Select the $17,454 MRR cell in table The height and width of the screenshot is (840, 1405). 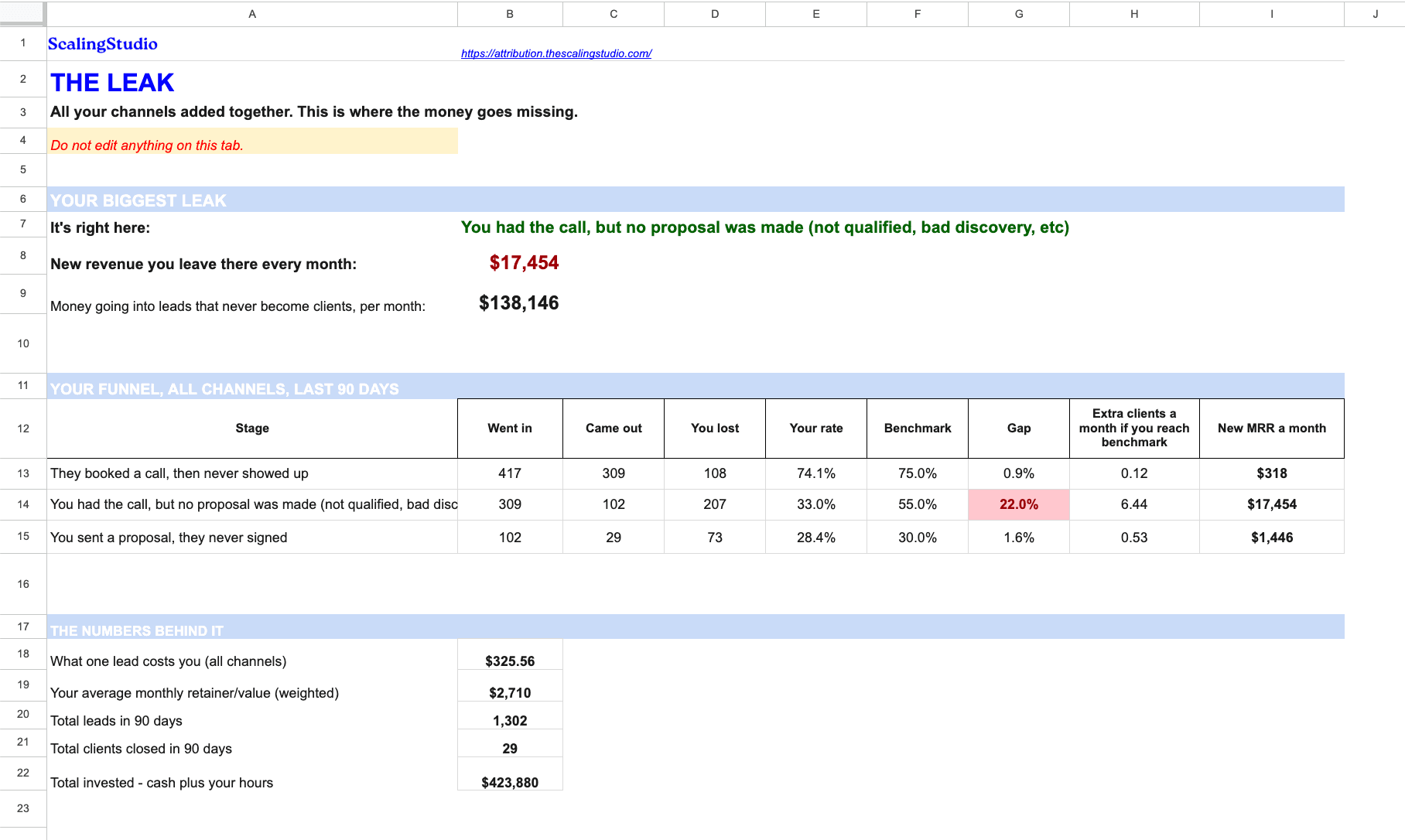tap(1272, 504)
